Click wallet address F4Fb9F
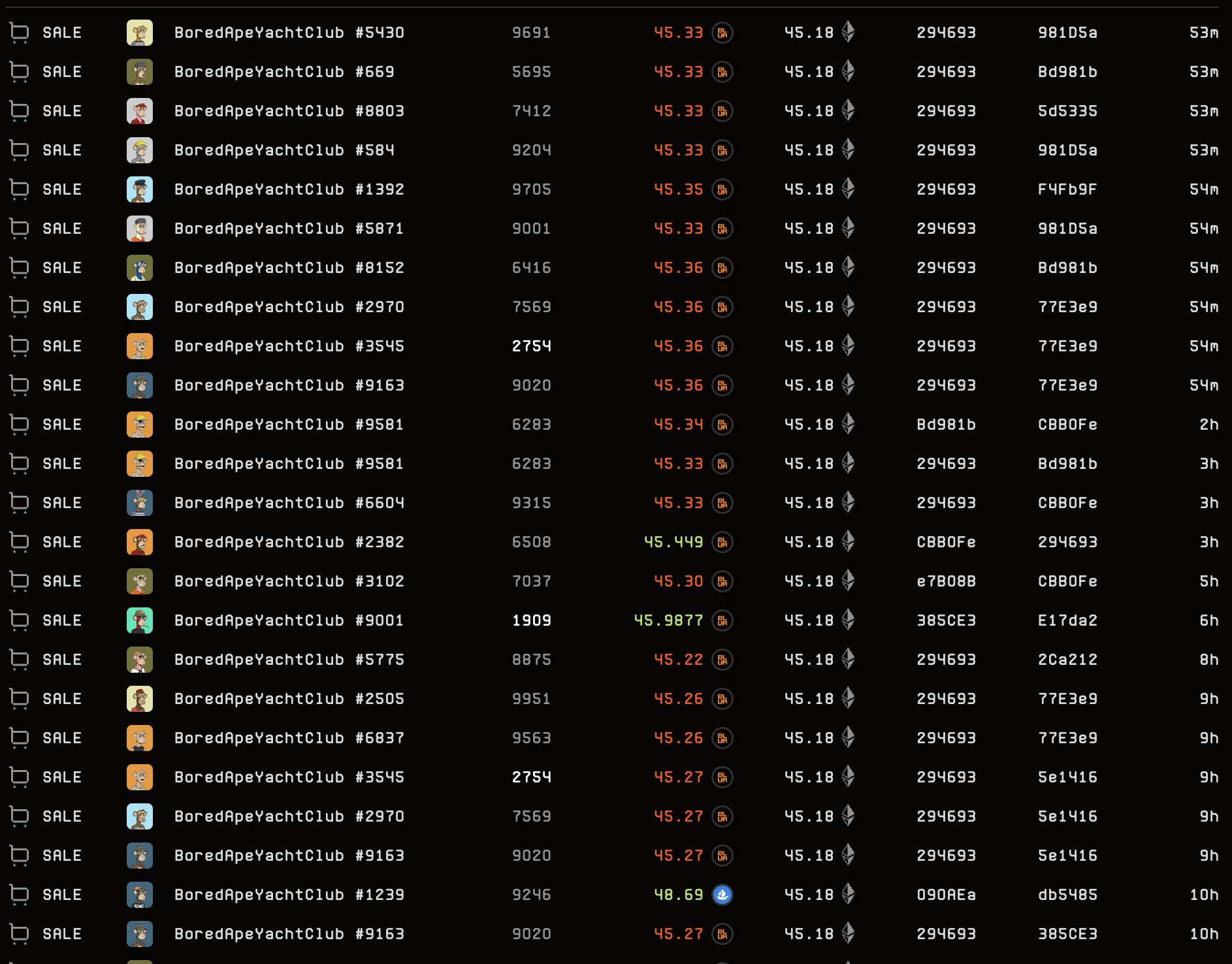This screenshot has width=1232, height=964. click(x=1067, y=189)
